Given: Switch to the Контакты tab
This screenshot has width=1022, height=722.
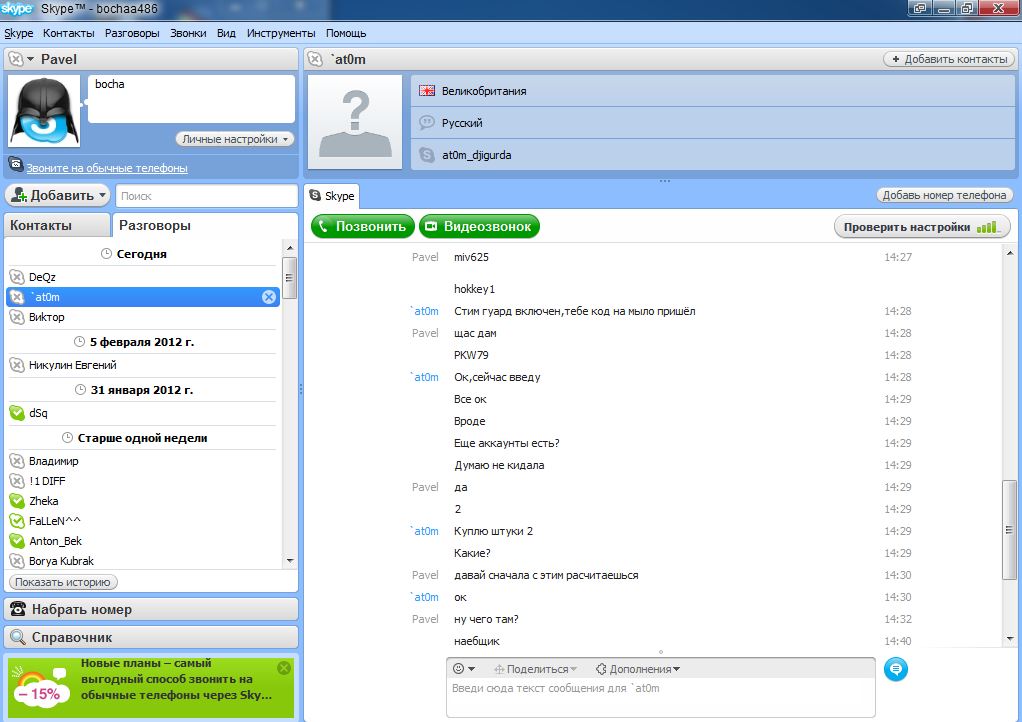Looking at the screenshot, I should click(57, 225).
